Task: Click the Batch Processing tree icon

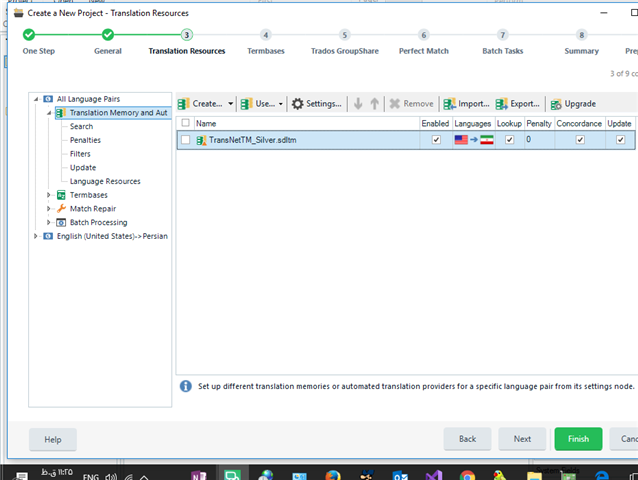Action: (x=61, y=223)
